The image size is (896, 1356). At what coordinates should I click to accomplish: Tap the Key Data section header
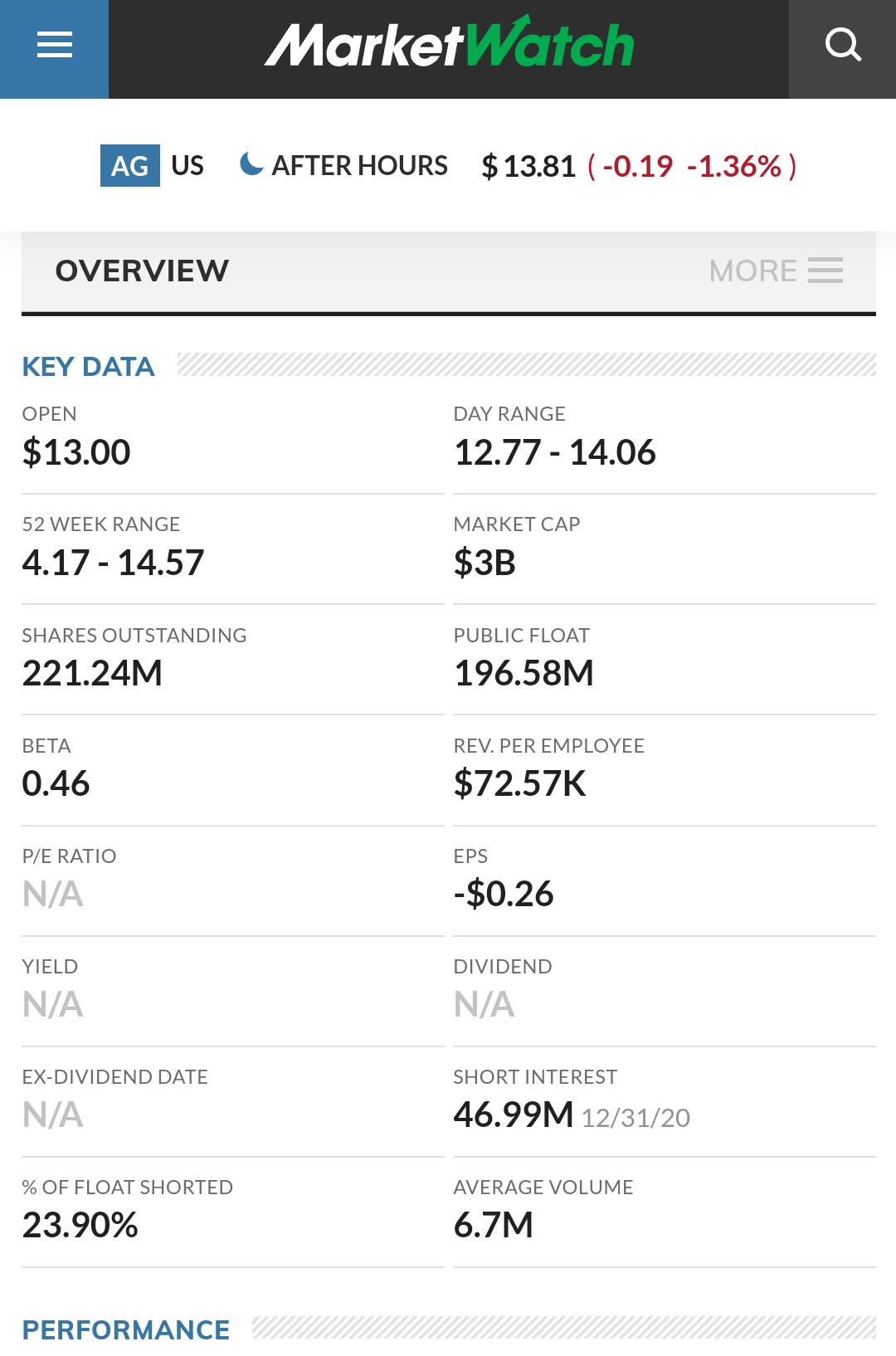click(89, 366)
